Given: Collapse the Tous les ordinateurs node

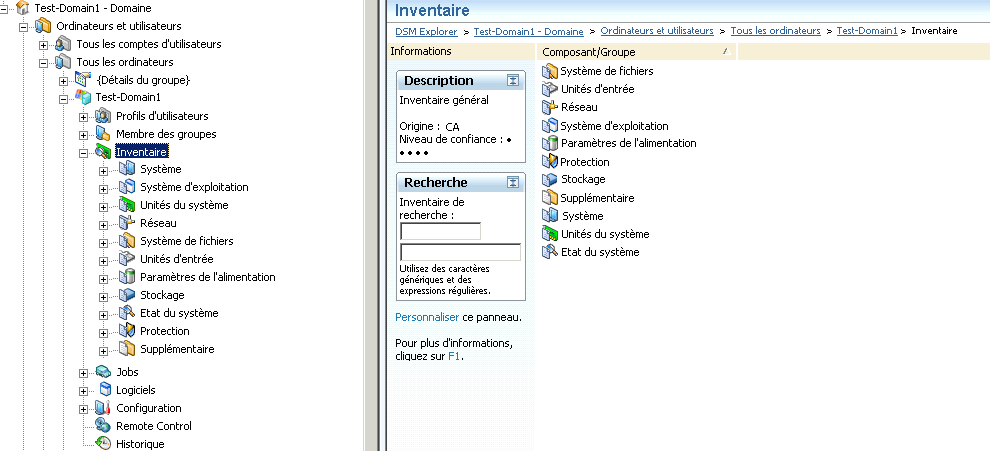Looking at the screenshot, I should 44,63.
